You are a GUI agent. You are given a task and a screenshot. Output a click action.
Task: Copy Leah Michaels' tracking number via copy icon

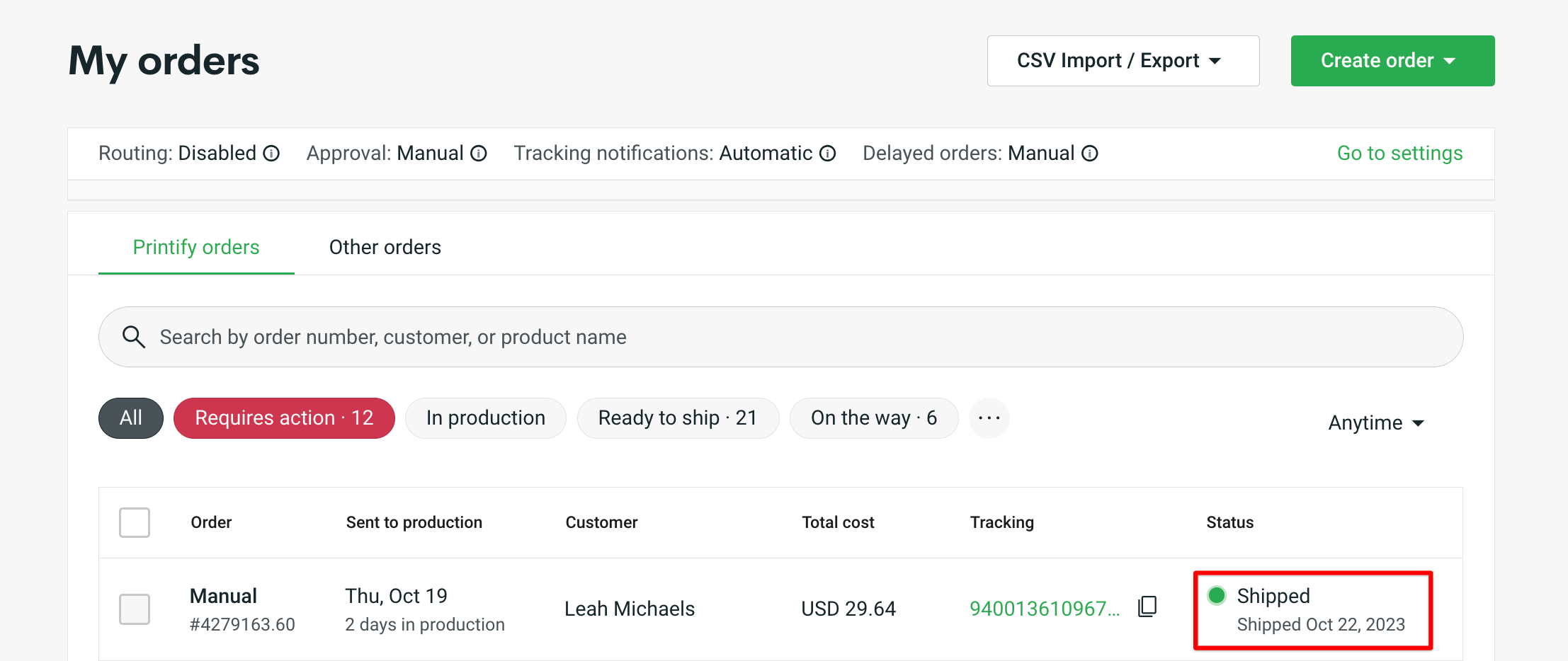[x=1146, y=607]
